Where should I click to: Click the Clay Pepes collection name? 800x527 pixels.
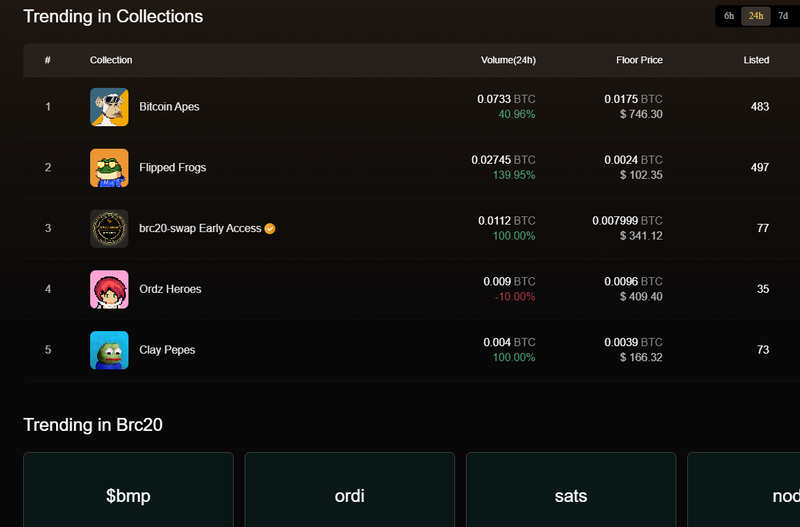point(167,350)
